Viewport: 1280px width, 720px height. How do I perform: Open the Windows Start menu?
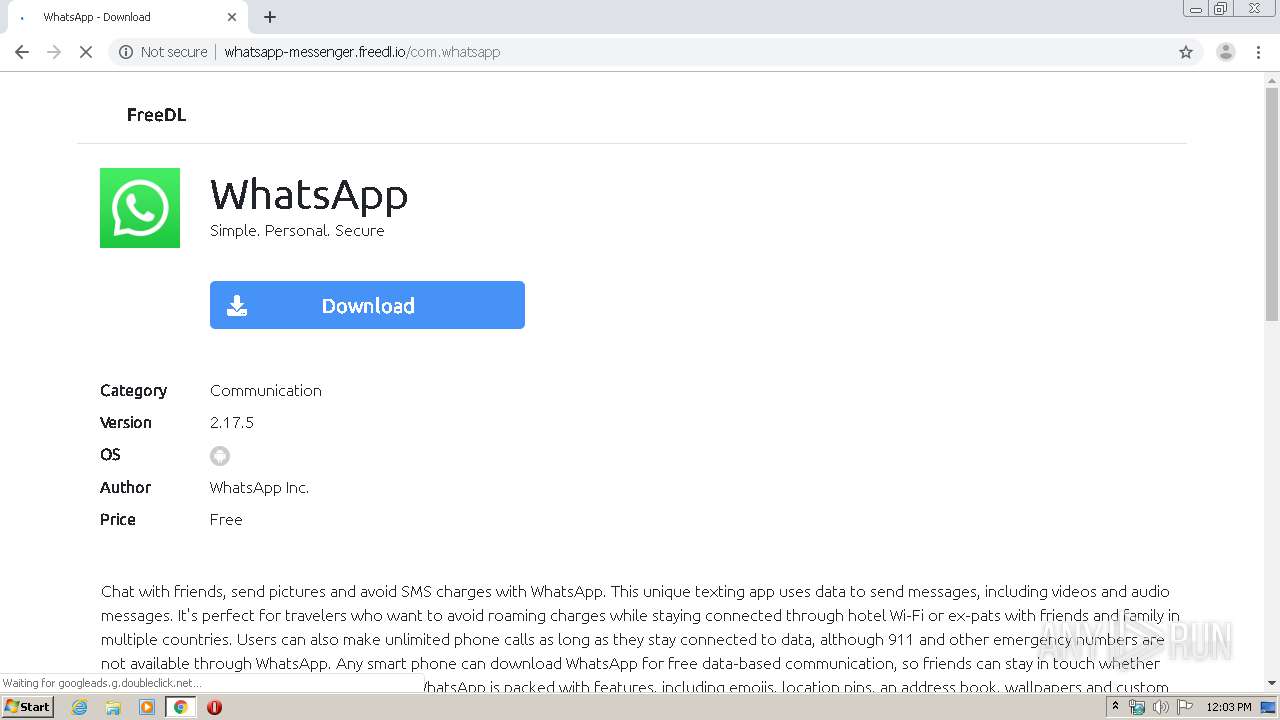28,707
